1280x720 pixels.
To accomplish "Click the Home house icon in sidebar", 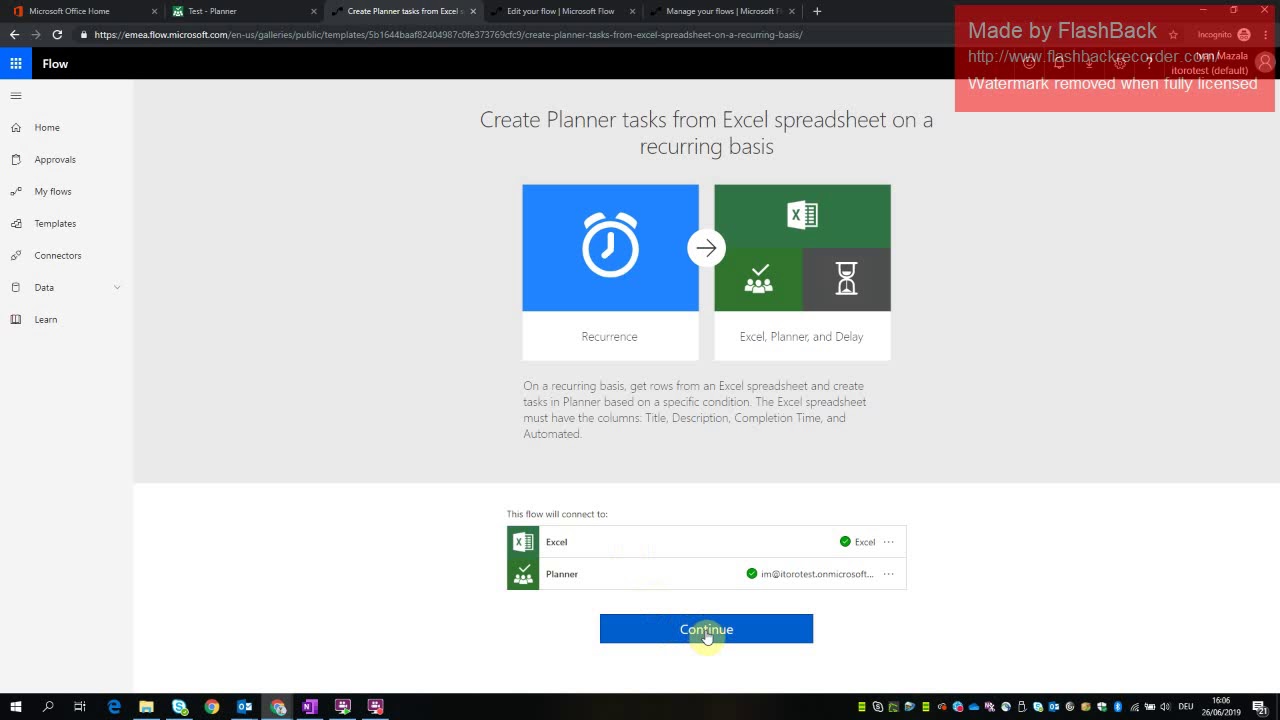I will click(x=16, y=128).
